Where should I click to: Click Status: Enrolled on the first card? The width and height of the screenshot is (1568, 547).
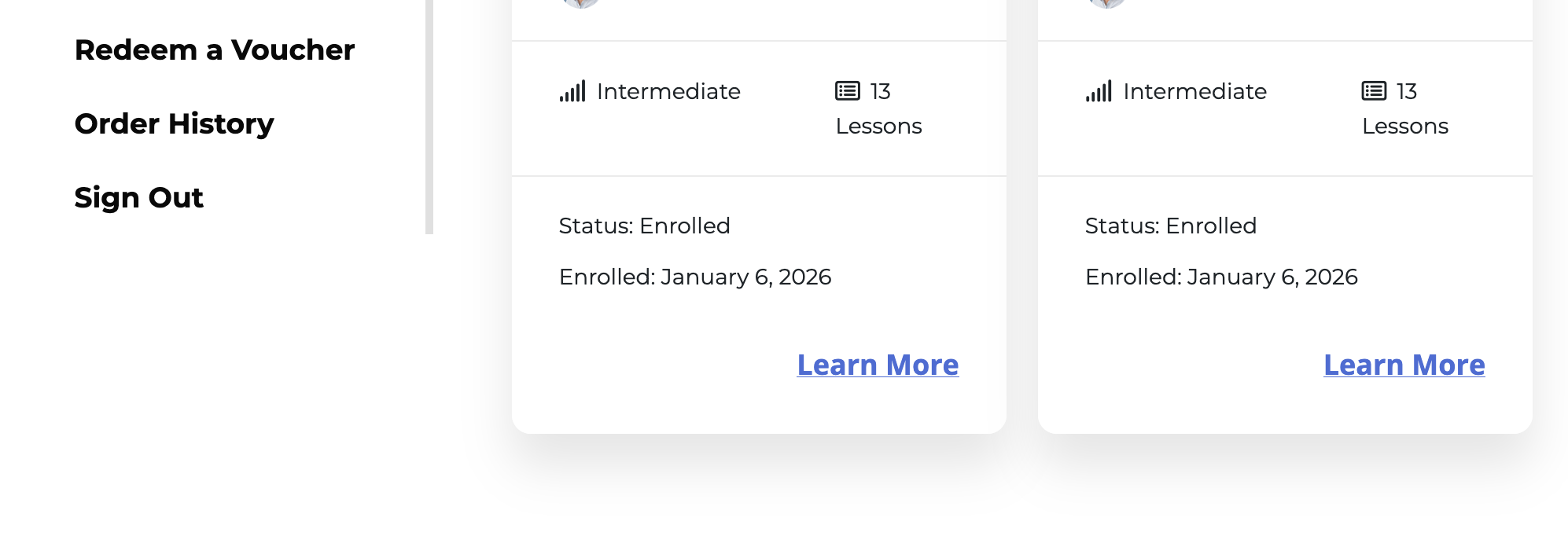tap(644, 226)
